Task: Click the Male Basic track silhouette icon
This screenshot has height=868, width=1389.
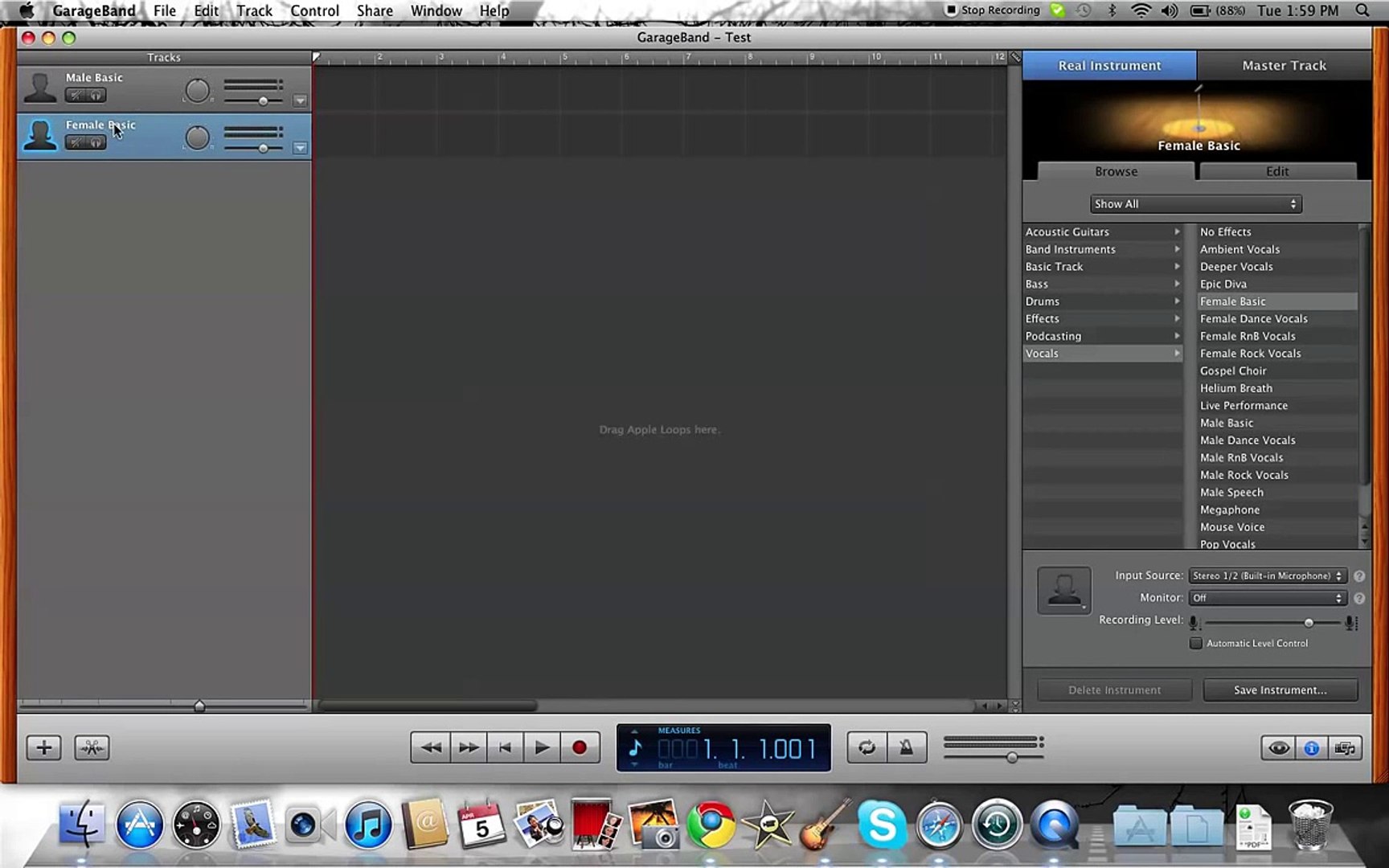Action: [40, 88]
